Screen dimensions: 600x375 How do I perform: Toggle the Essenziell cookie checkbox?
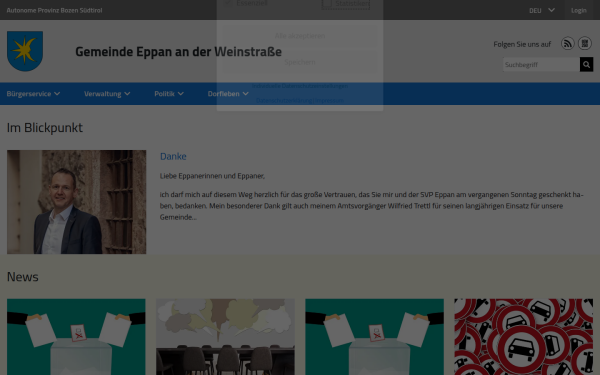228,3
